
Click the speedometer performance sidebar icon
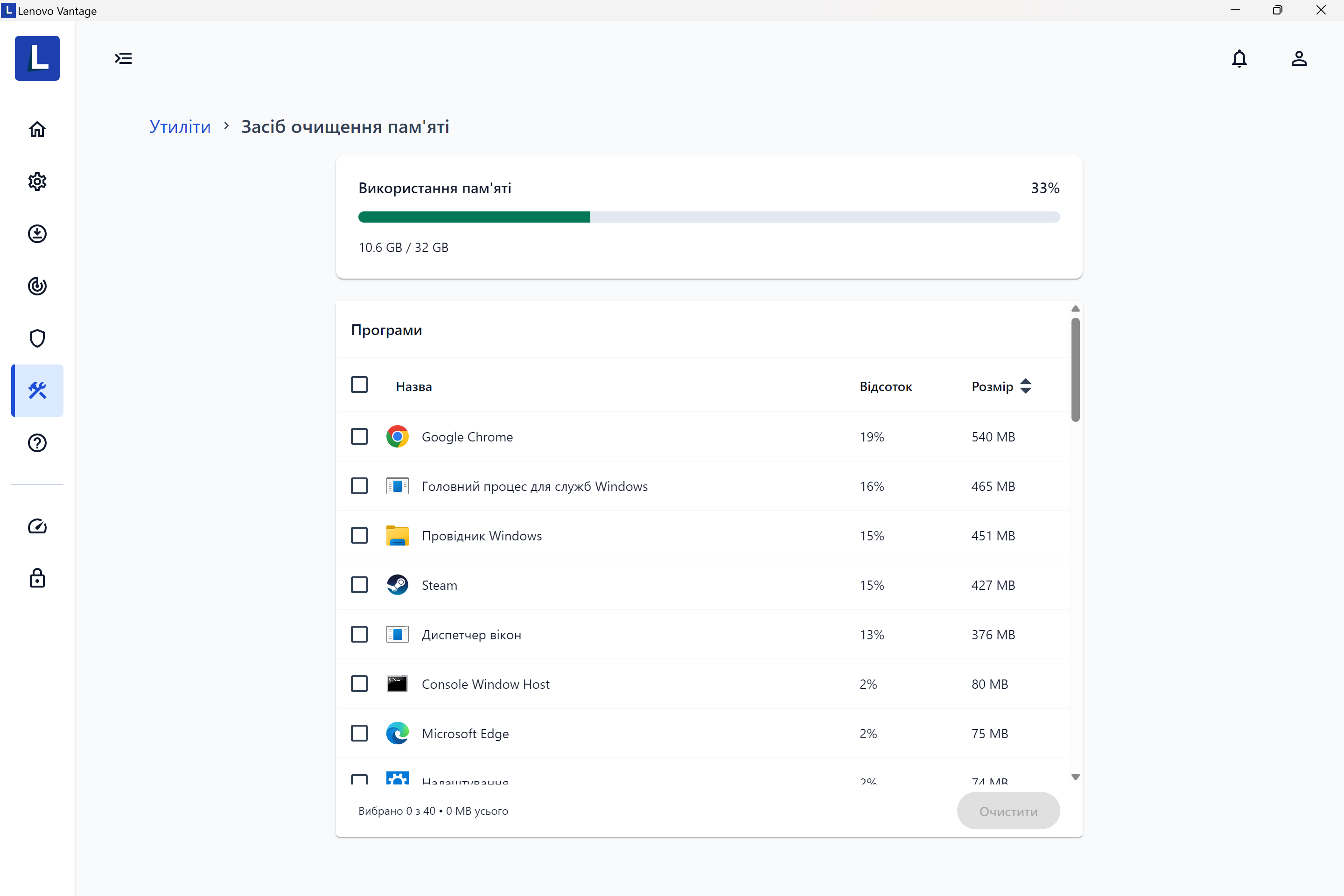point(37,526)
